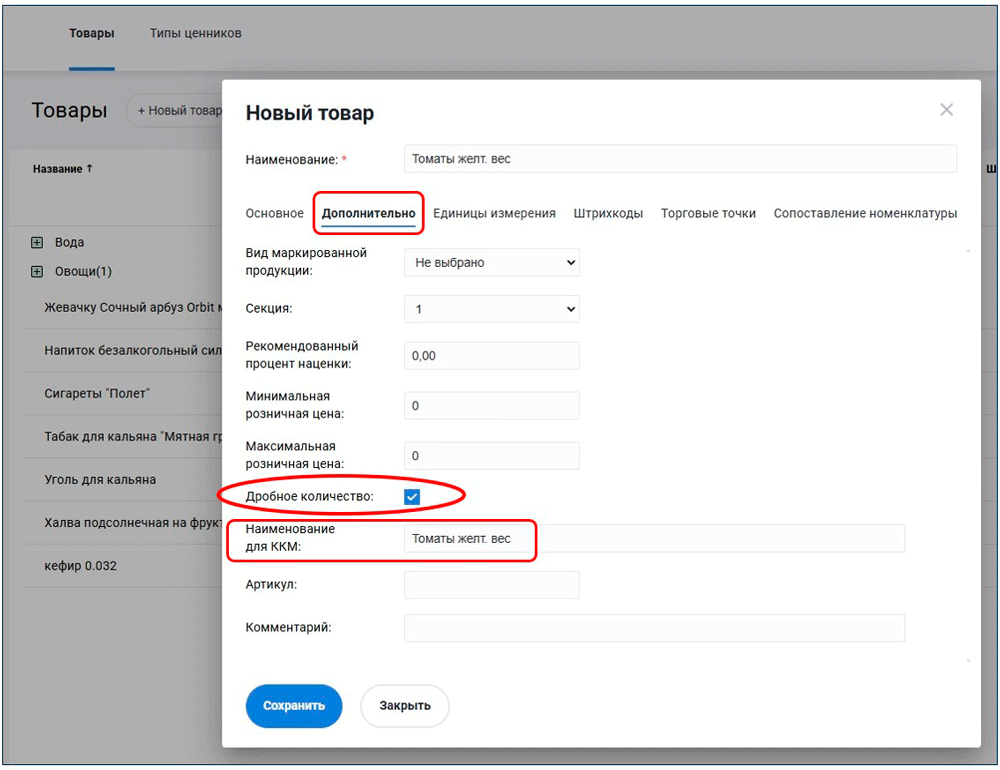Open the Секция dropdown
The width and height of the screenshot is (1000, 770).
point(491,310)
